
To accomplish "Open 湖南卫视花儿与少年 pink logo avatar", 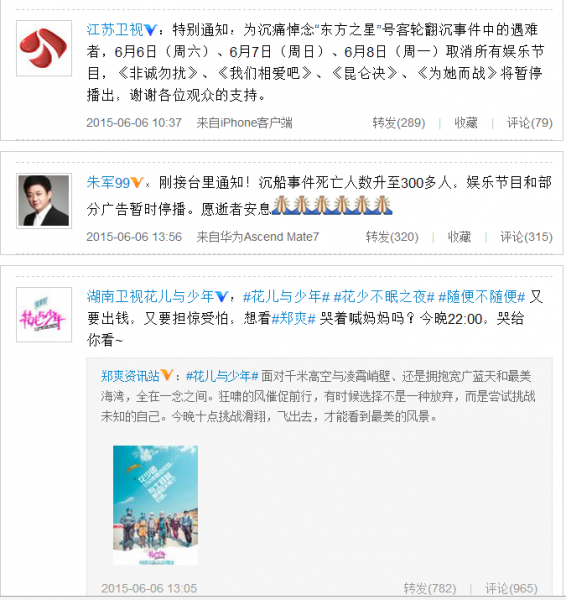I will pyautogui.click(x=44, y=315).
